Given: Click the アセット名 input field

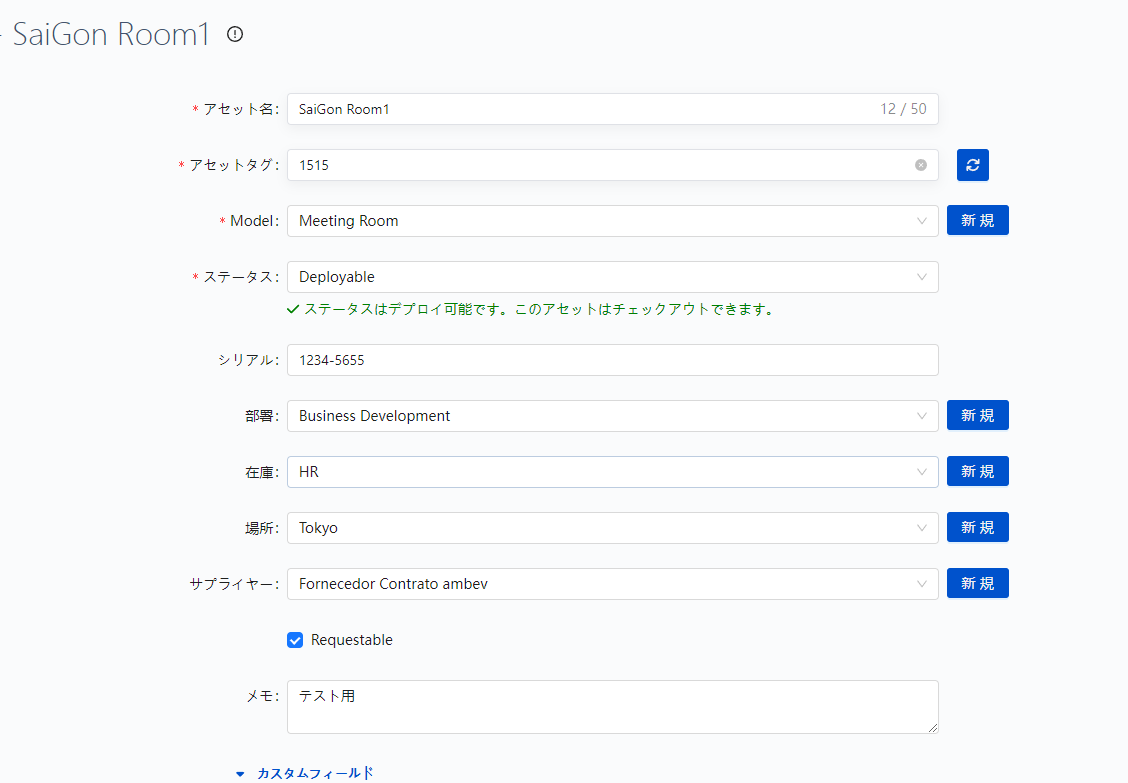Looking at the screenshot, I should coord(580,109).
